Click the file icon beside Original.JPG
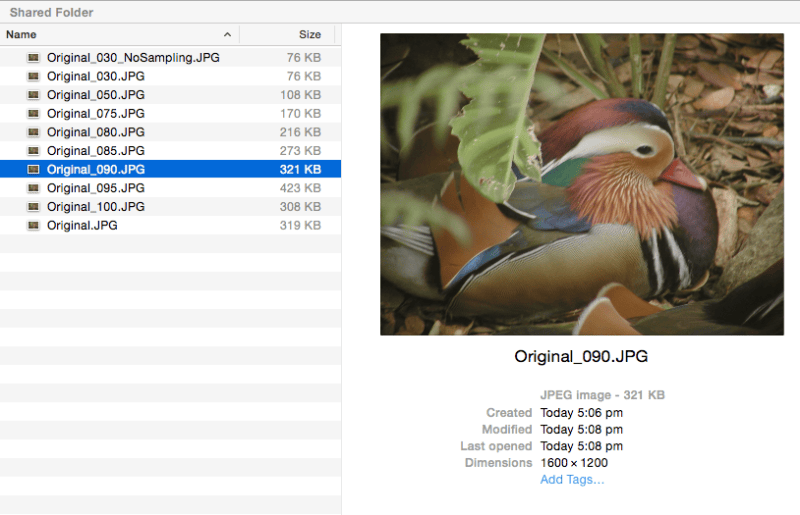 [33, 225]
